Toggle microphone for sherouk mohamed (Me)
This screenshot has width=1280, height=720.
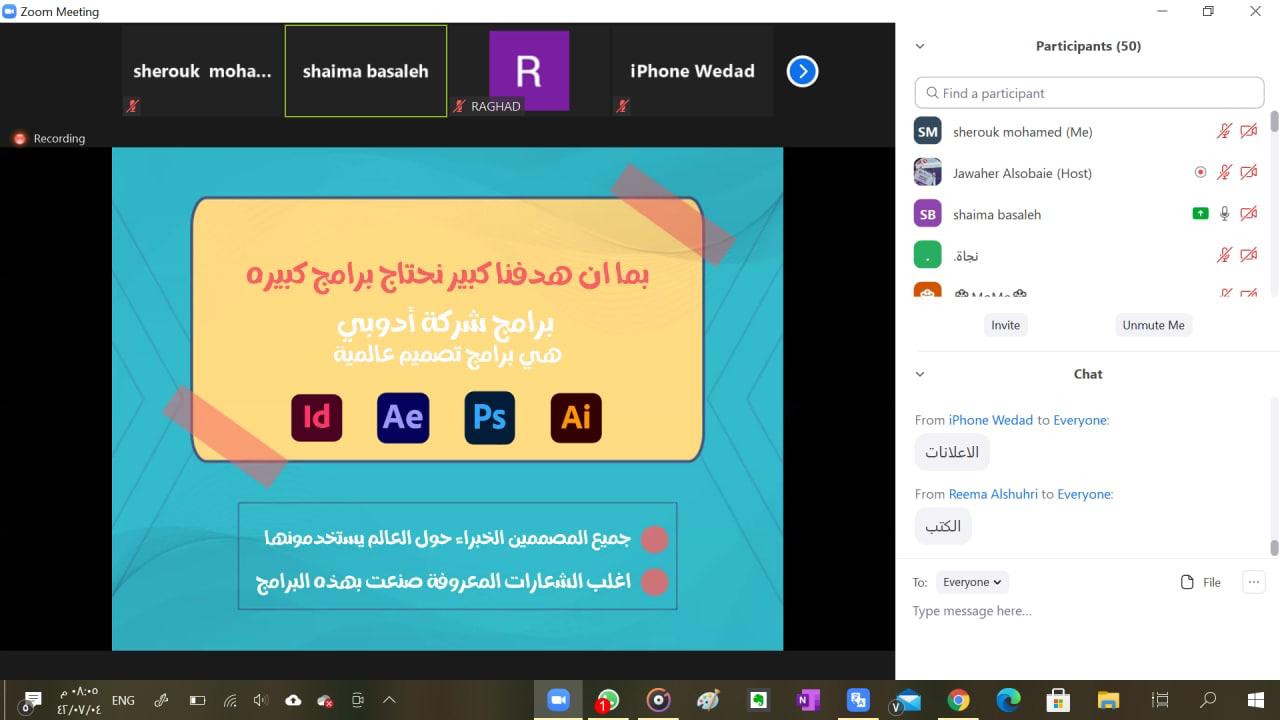(x=1224, y=131)
